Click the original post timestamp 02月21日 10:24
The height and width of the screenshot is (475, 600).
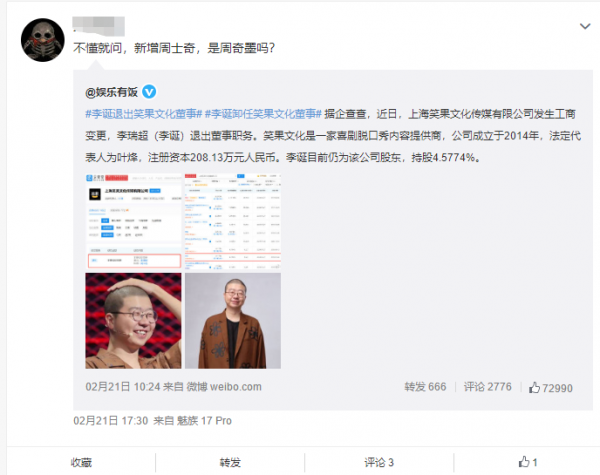pyautogui.click(x=122, y=387)
